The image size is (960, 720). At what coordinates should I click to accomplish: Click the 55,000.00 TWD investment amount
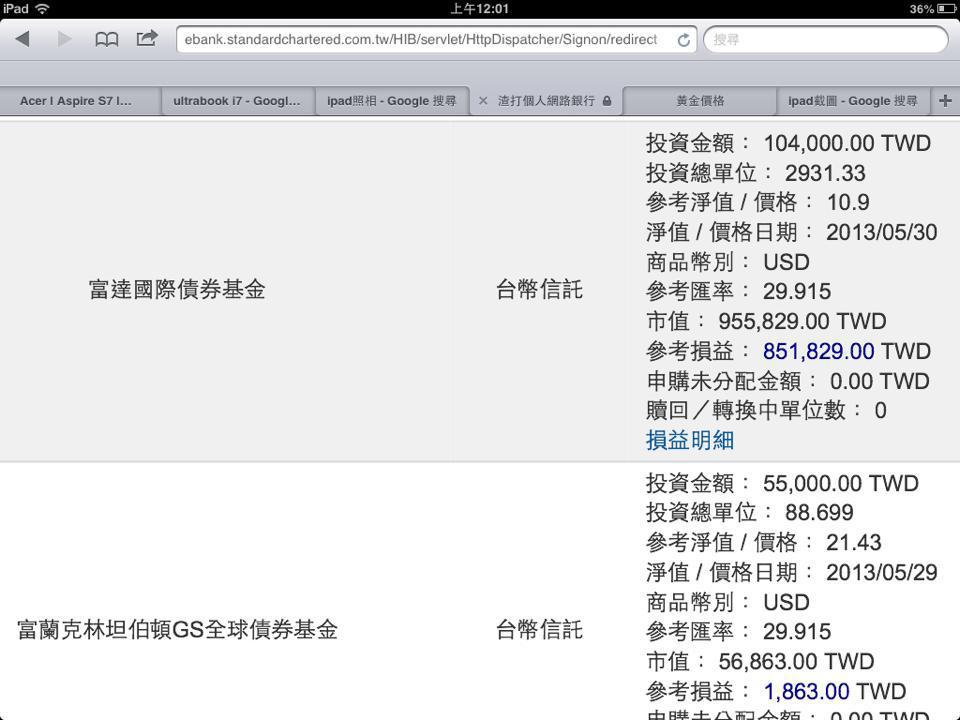pyautogui.click(x=841, y=484)
